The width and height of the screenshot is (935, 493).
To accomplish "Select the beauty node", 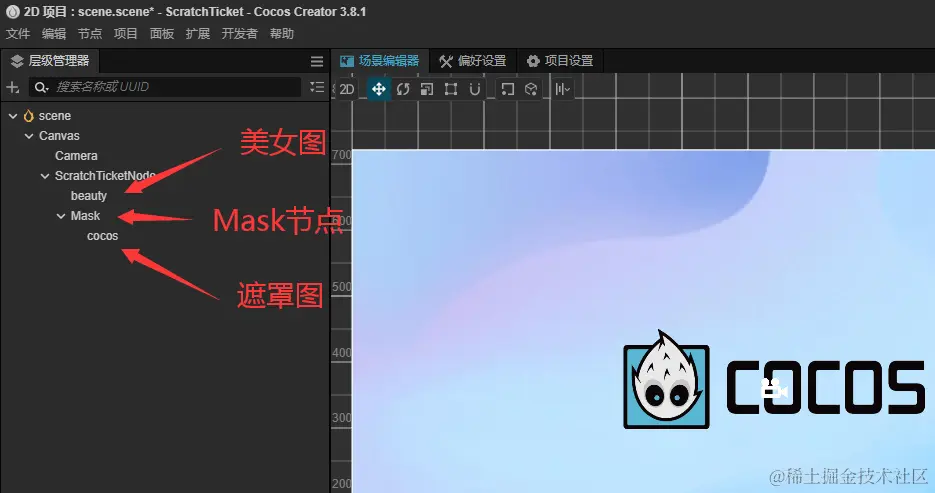I will coord(89,196).
